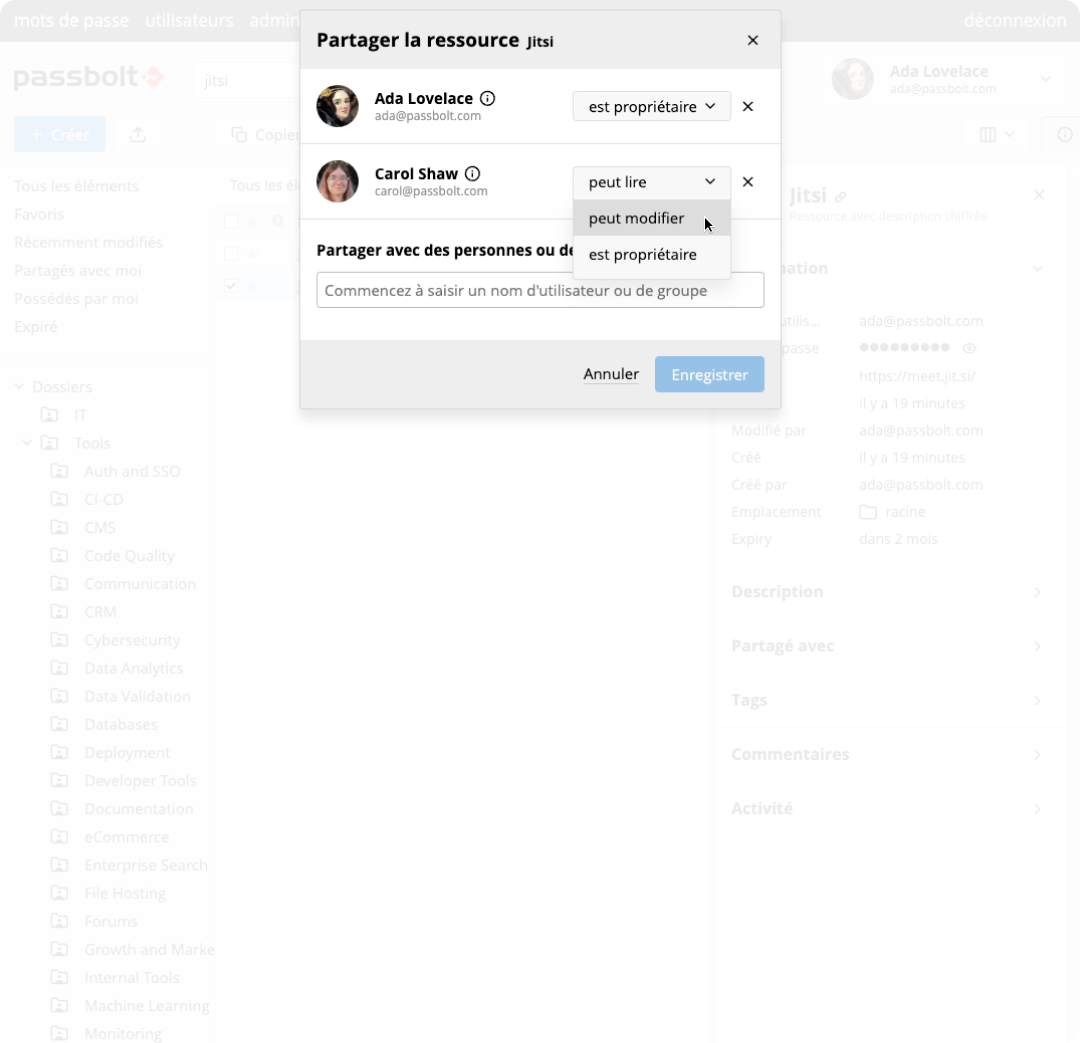
Task: Open the IT folder
Action: (80, 415)
